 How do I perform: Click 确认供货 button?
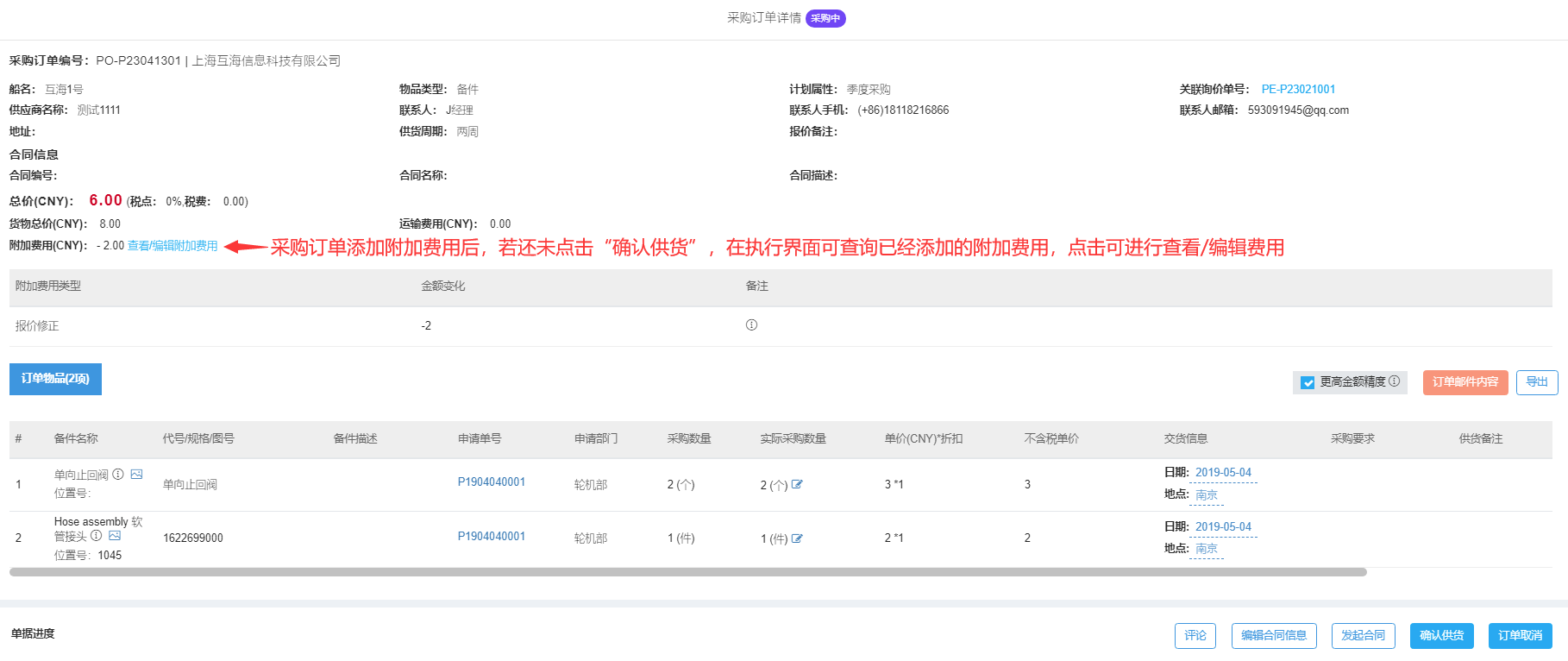[x=1442, y=636]
